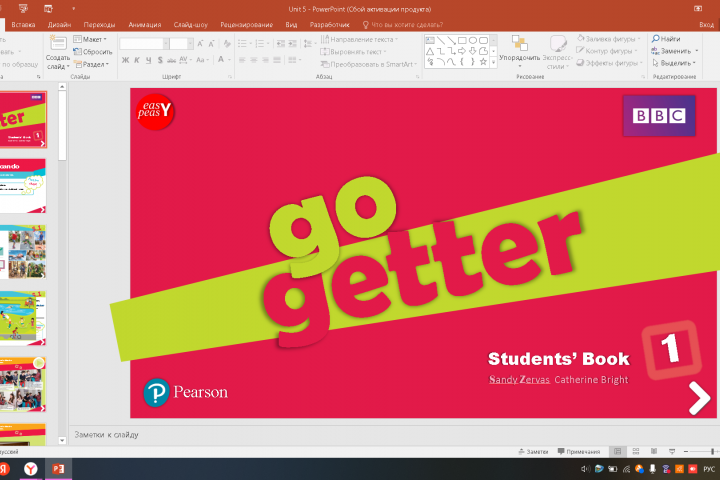The width and height of the screenshot is (720, 480).
Task: Align text left toggle
Action: pos(242,60)
